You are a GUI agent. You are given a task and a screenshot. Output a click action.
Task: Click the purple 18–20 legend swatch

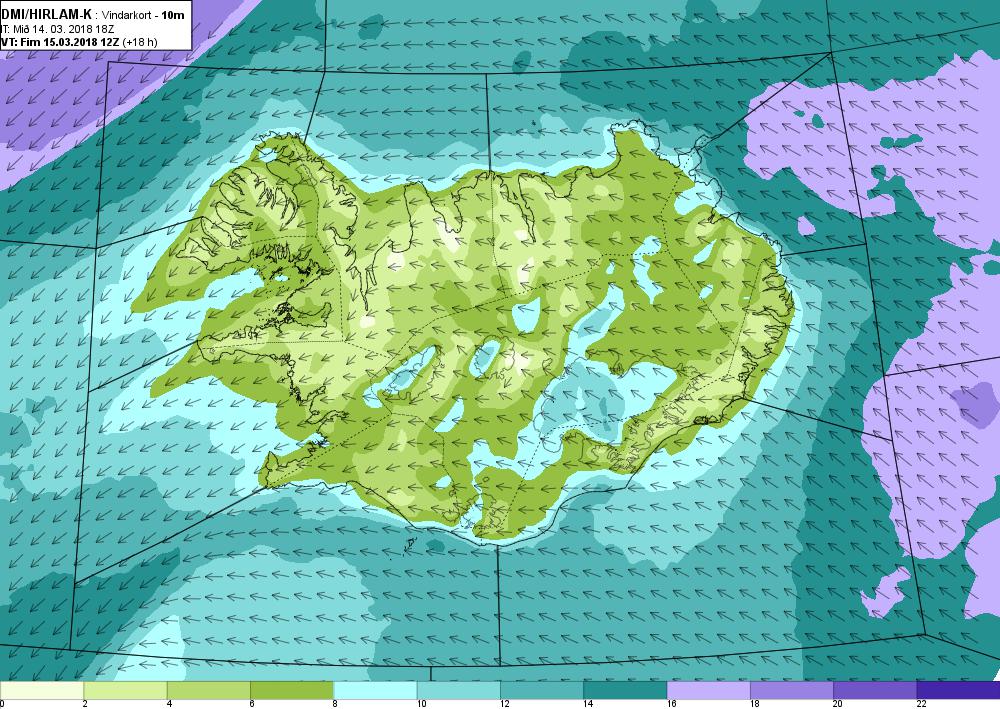coord(791,690)
